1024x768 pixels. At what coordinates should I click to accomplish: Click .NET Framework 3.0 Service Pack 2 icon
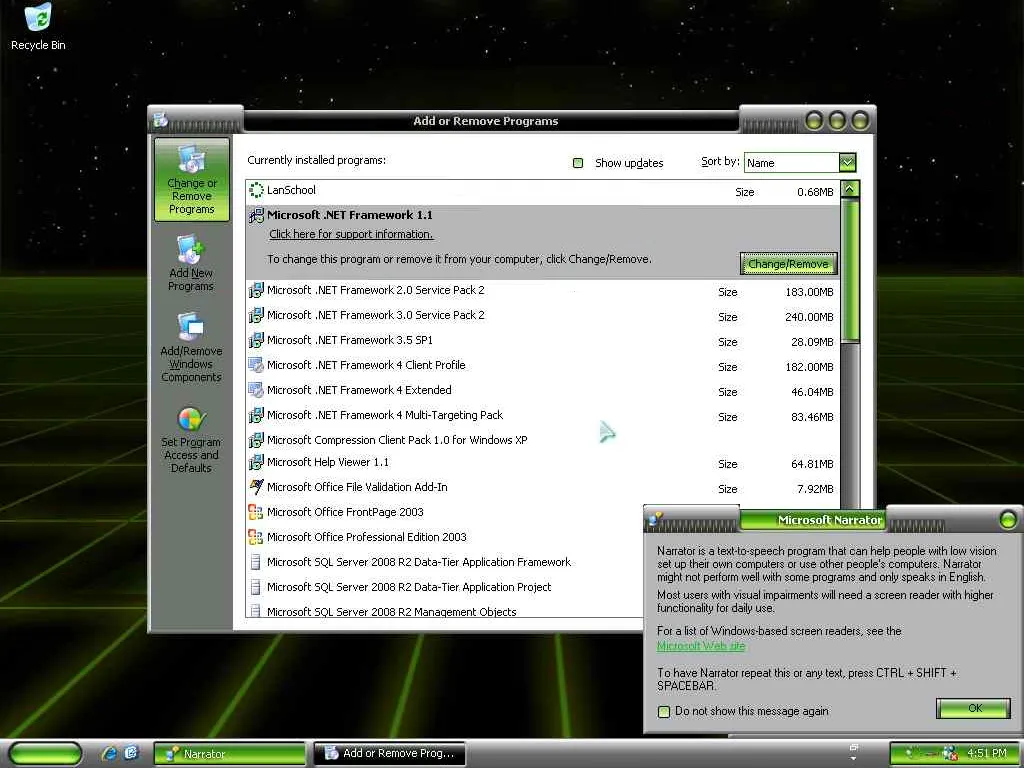(257, 315)
